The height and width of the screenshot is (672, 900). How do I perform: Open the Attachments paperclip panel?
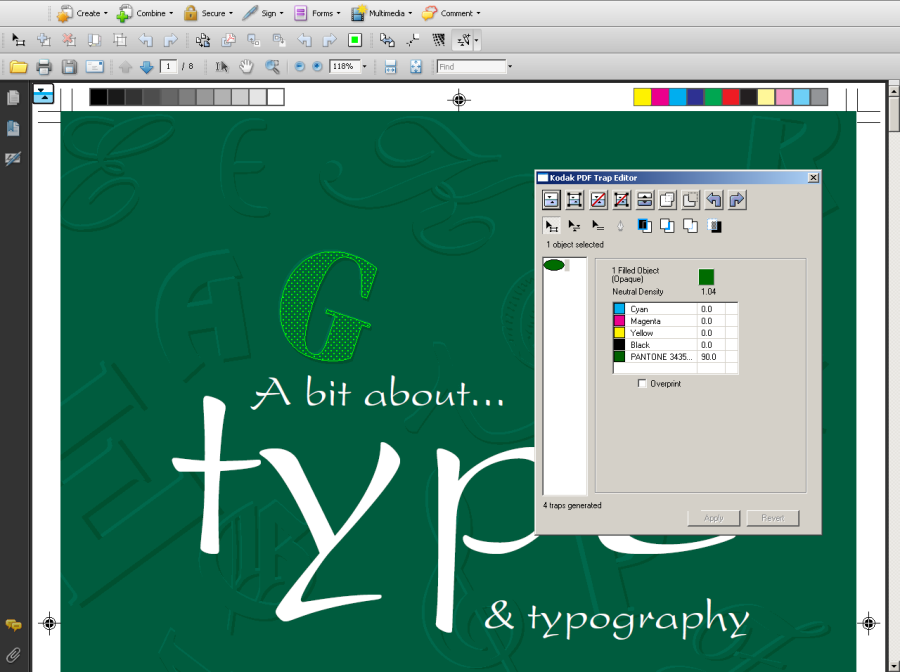tap(13, 654)
